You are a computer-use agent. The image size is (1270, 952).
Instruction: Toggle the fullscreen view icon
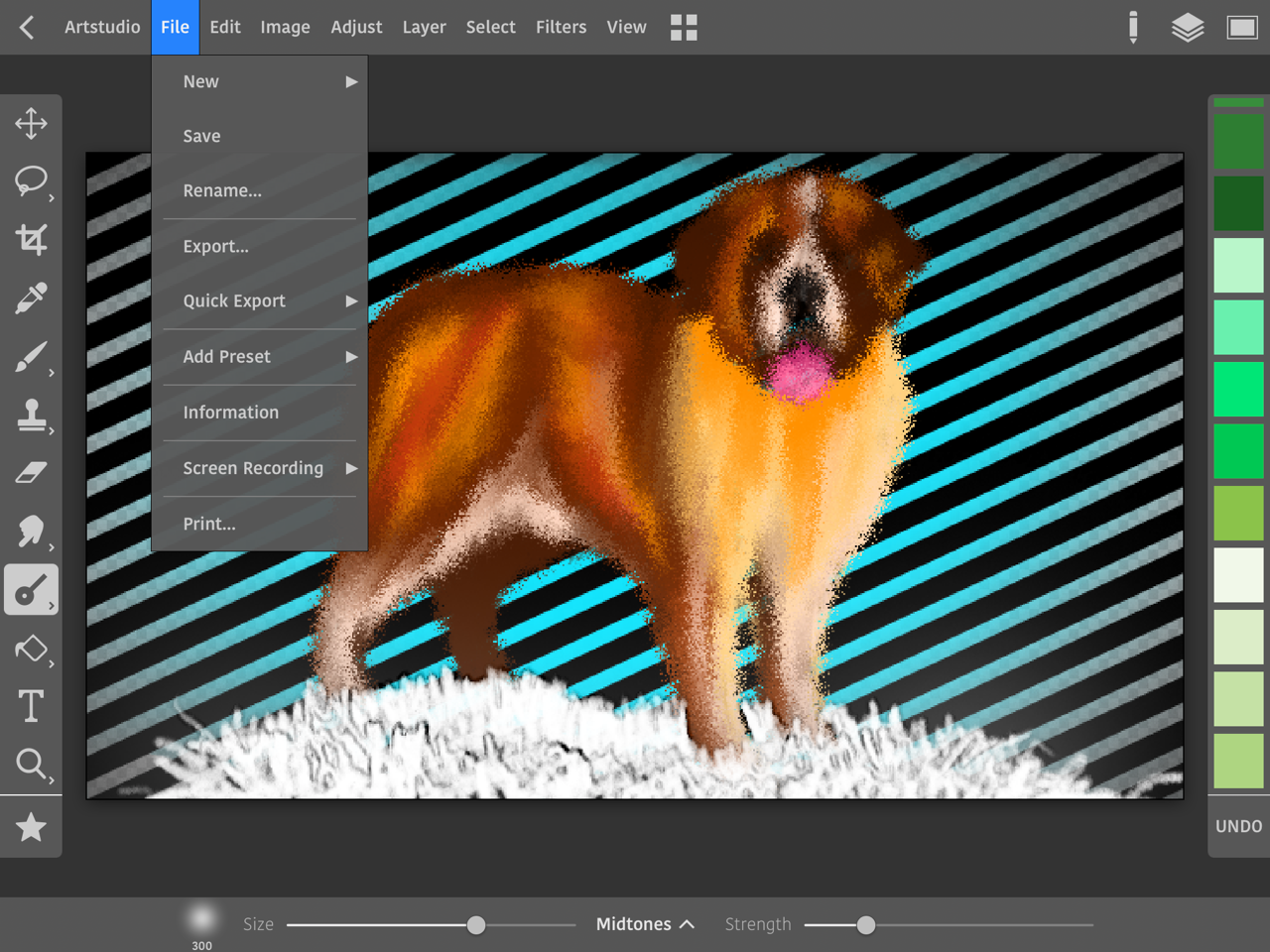click(x=1241, y=28)
